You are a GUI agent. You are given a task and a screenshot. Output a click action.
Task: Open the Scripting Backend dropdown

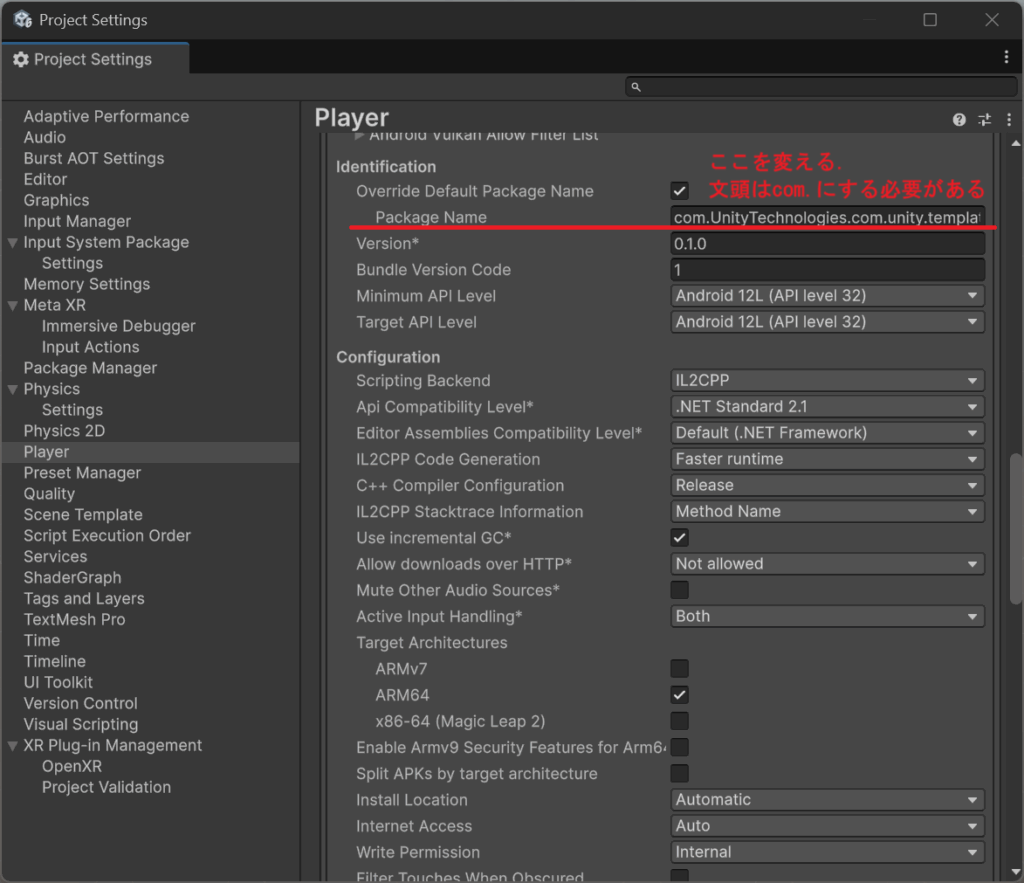click(827, 381)
